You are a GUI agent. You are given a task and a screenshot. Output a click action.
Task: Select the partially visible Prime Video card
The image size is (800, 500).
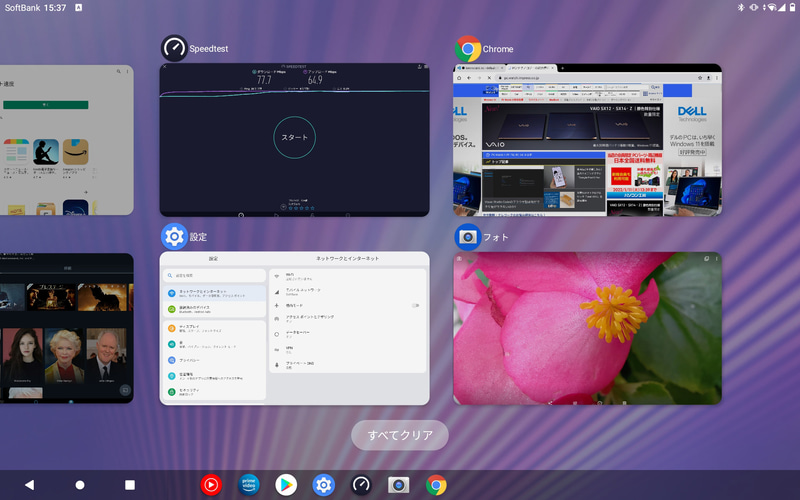[66, 328]
